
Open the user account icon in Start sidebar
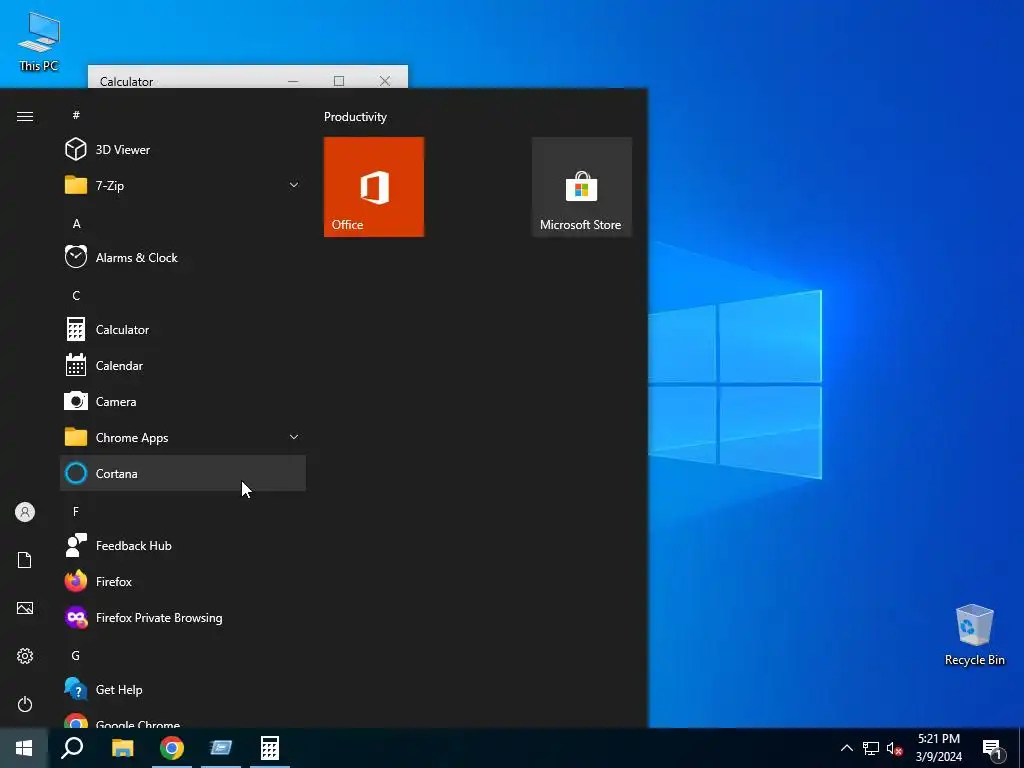(25, 512)
